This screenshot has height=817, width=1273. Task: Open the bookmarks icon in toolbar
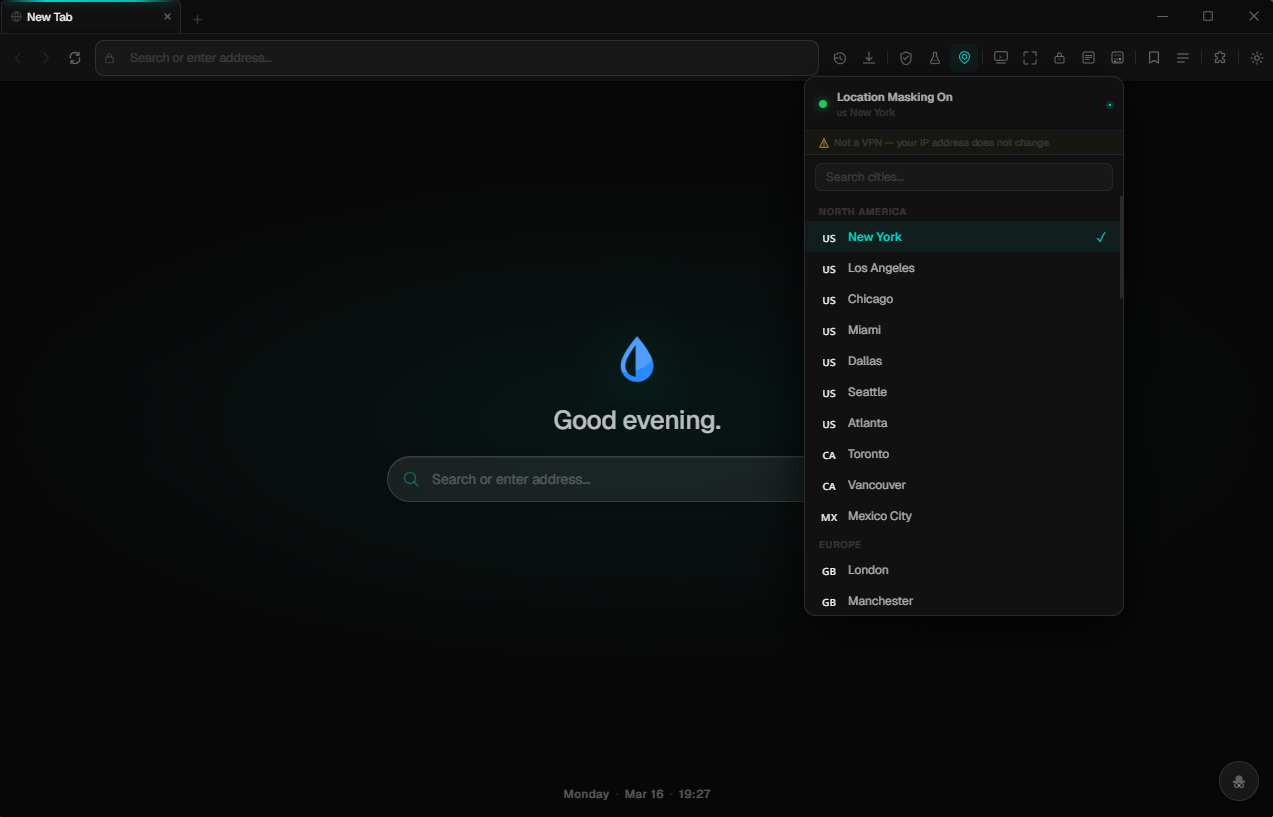1153,57
